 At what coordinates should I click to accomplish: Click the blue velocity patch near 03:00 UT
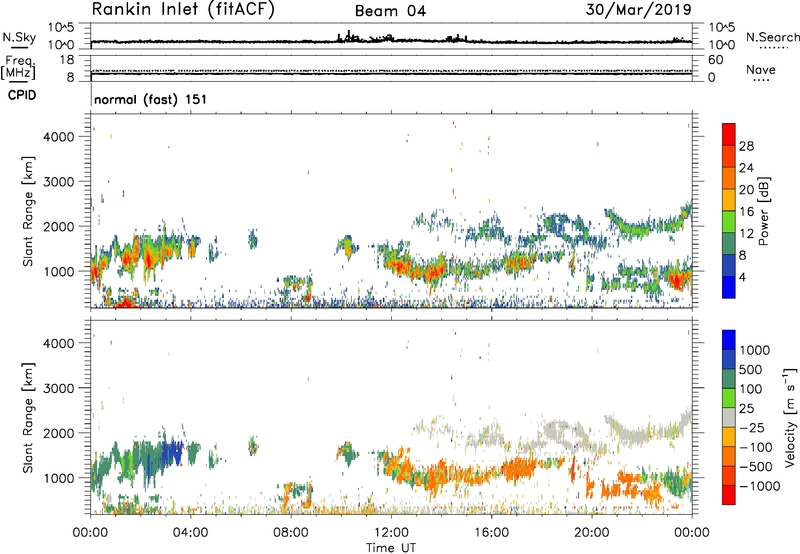[172, 452]
